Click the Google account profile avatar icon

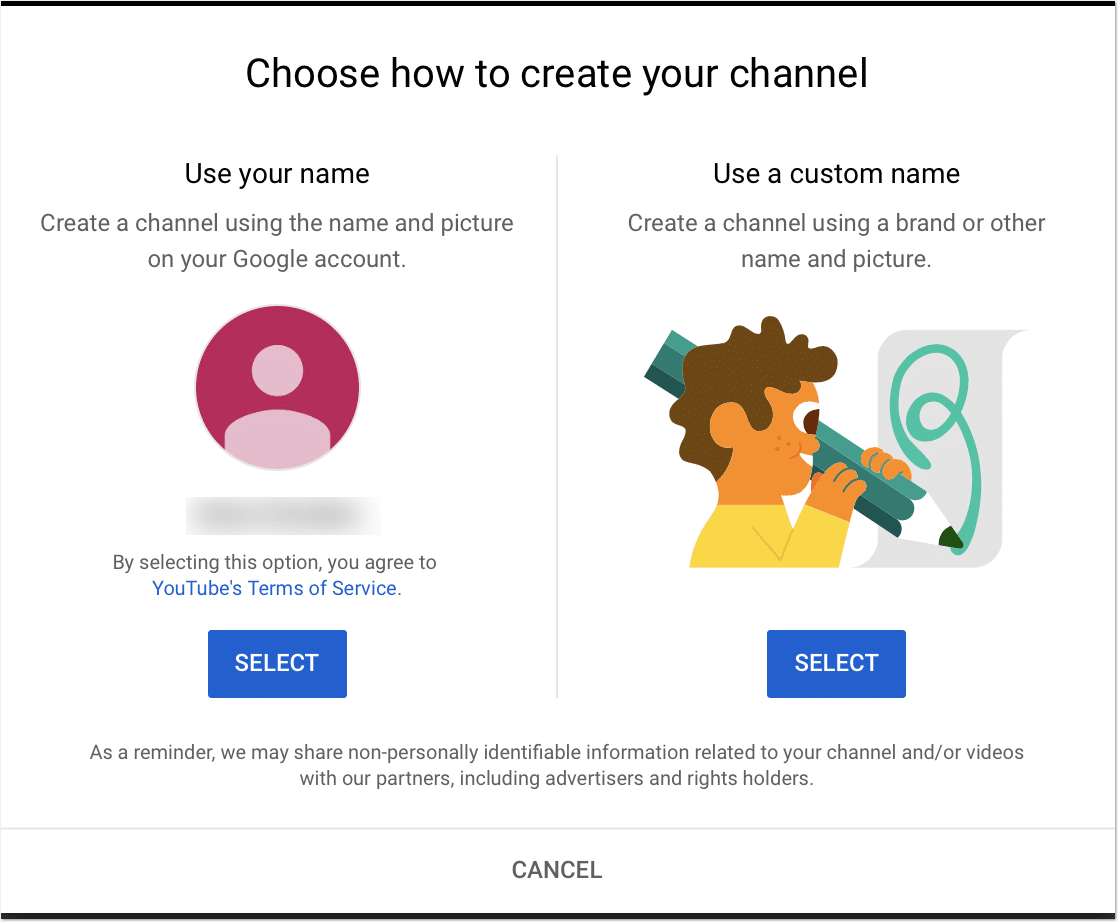click(277, 388)
